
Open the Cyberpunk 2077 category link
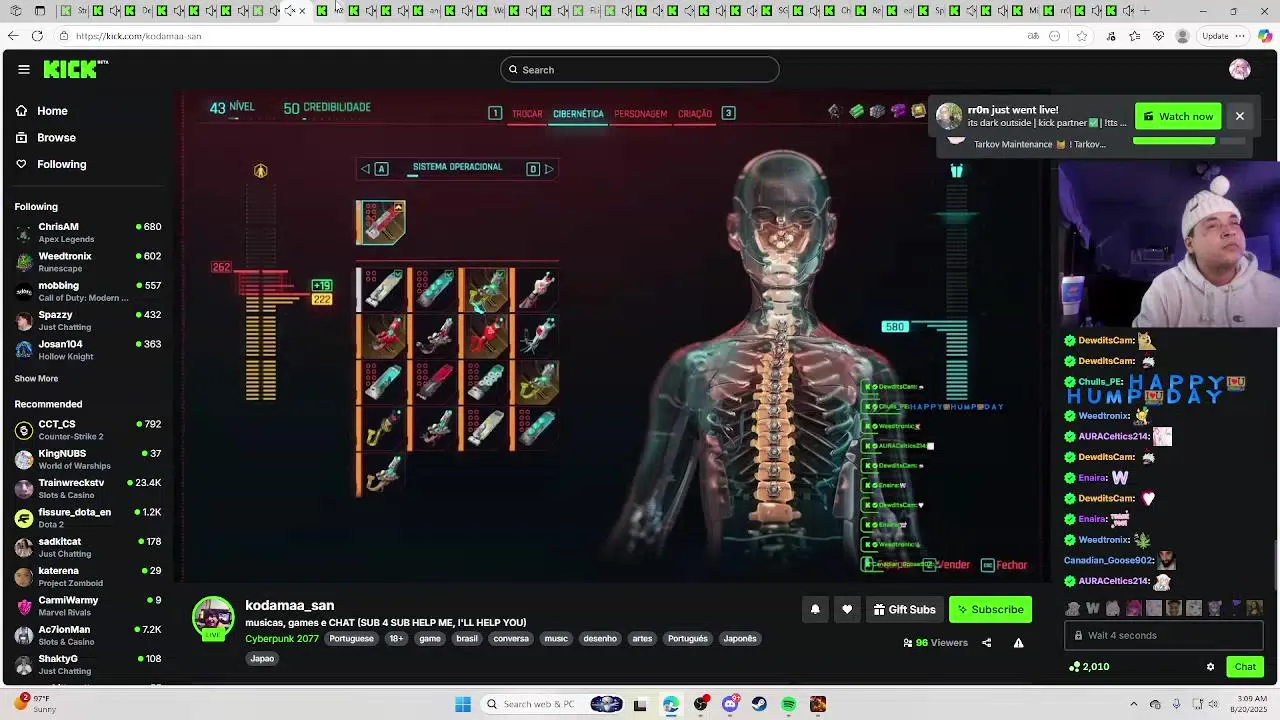(282, 638)
